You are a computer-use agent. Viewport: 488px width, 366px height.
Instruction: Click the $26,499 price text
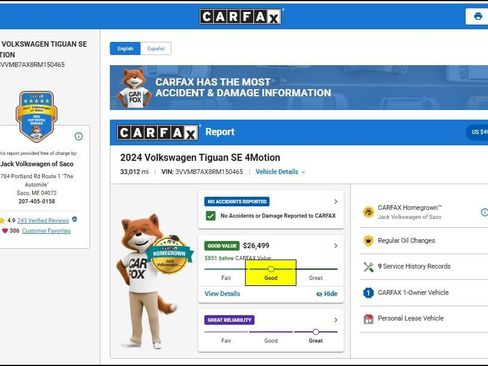[x=256, y=246]
